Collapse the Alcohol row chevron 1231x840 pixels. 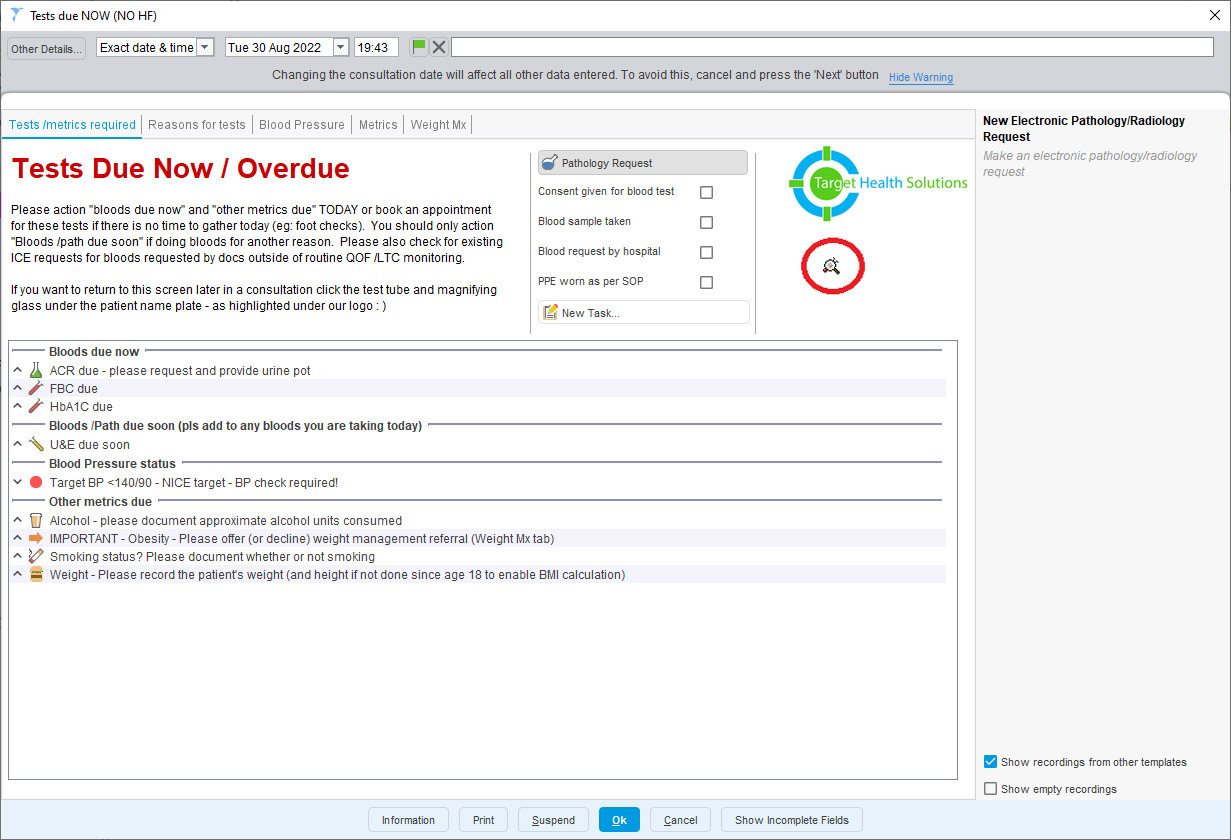[x=17, y=520]
